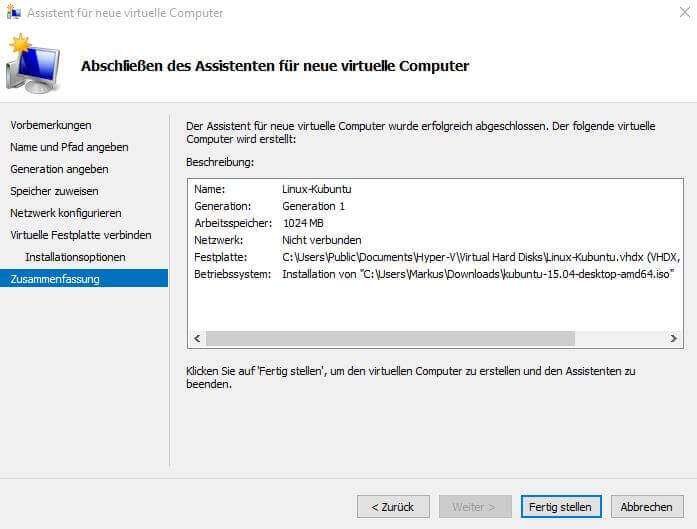Click the paragraph beginning 'Der Assistent für neue'

421,132
